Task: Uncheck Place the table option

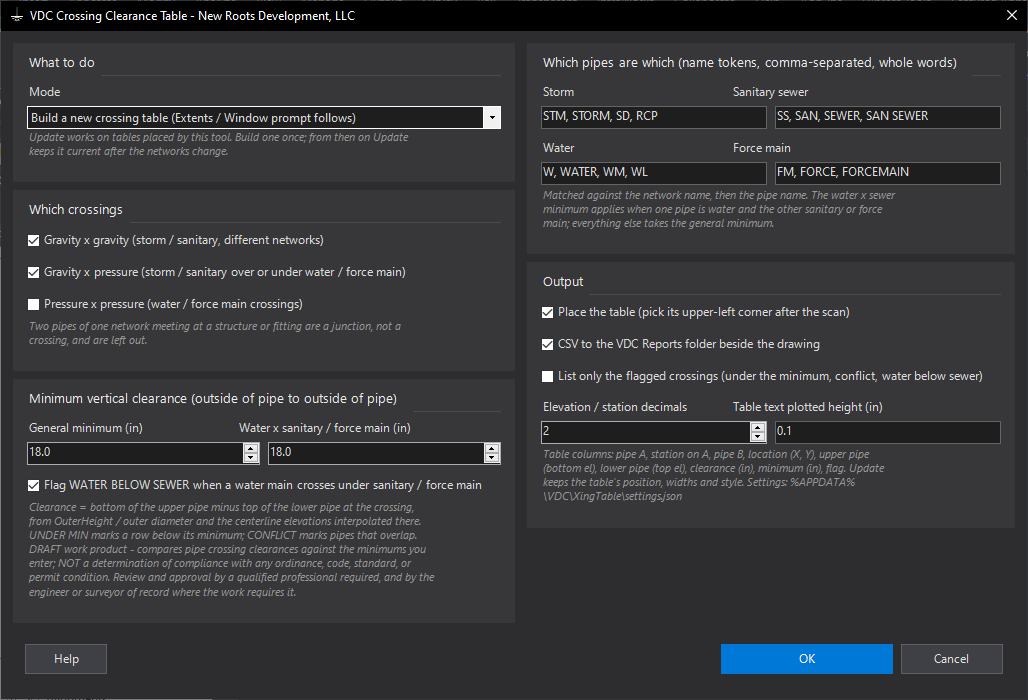Action: point(547,313)
